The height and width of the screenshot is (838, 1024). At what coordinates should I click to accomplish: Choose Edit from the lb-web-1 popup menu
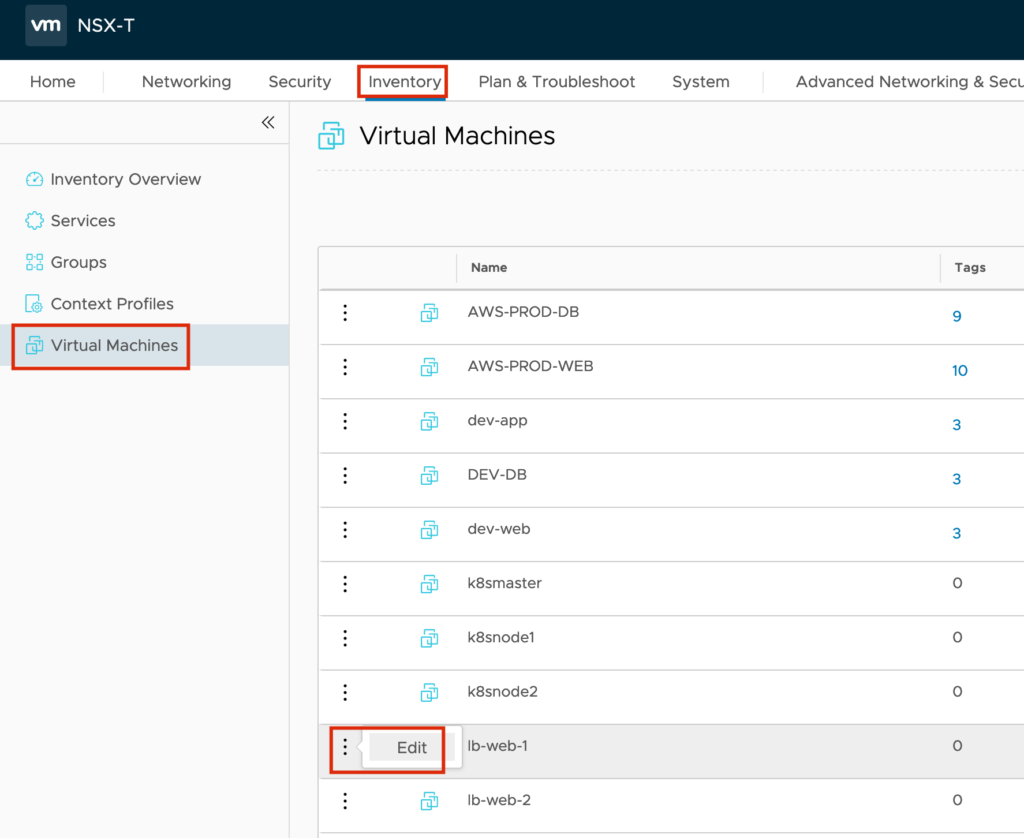tap(412, 748)
